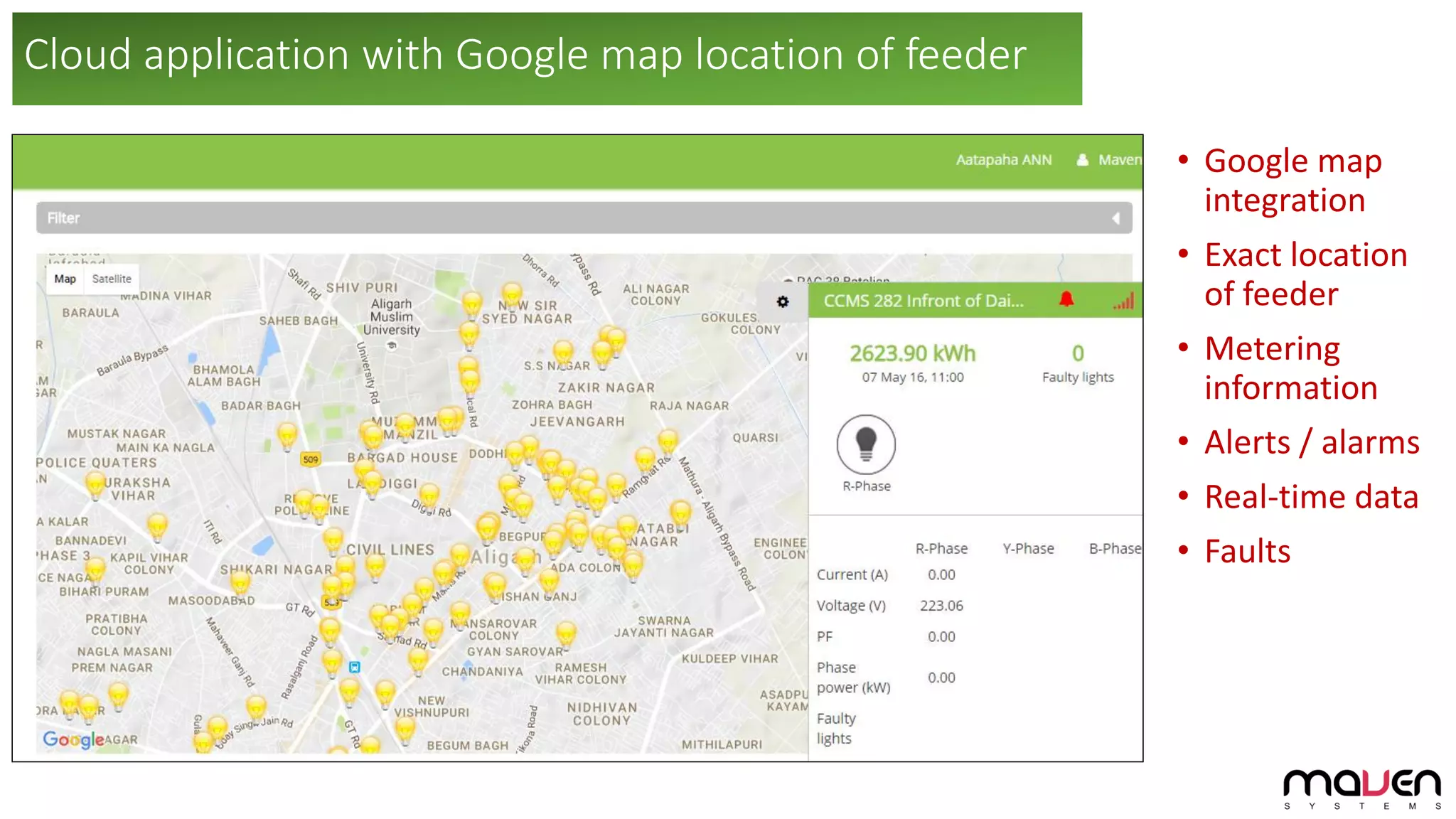
Task: Open CCMS 282 Infront of Dai panel title
Action: tap(924, 301)
